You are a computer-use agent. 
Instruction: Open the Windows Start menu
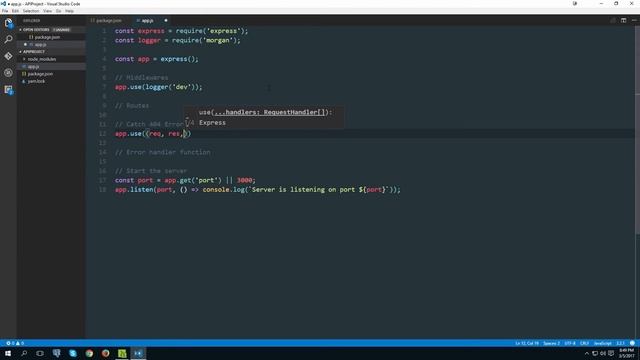(x=8, y=353)
